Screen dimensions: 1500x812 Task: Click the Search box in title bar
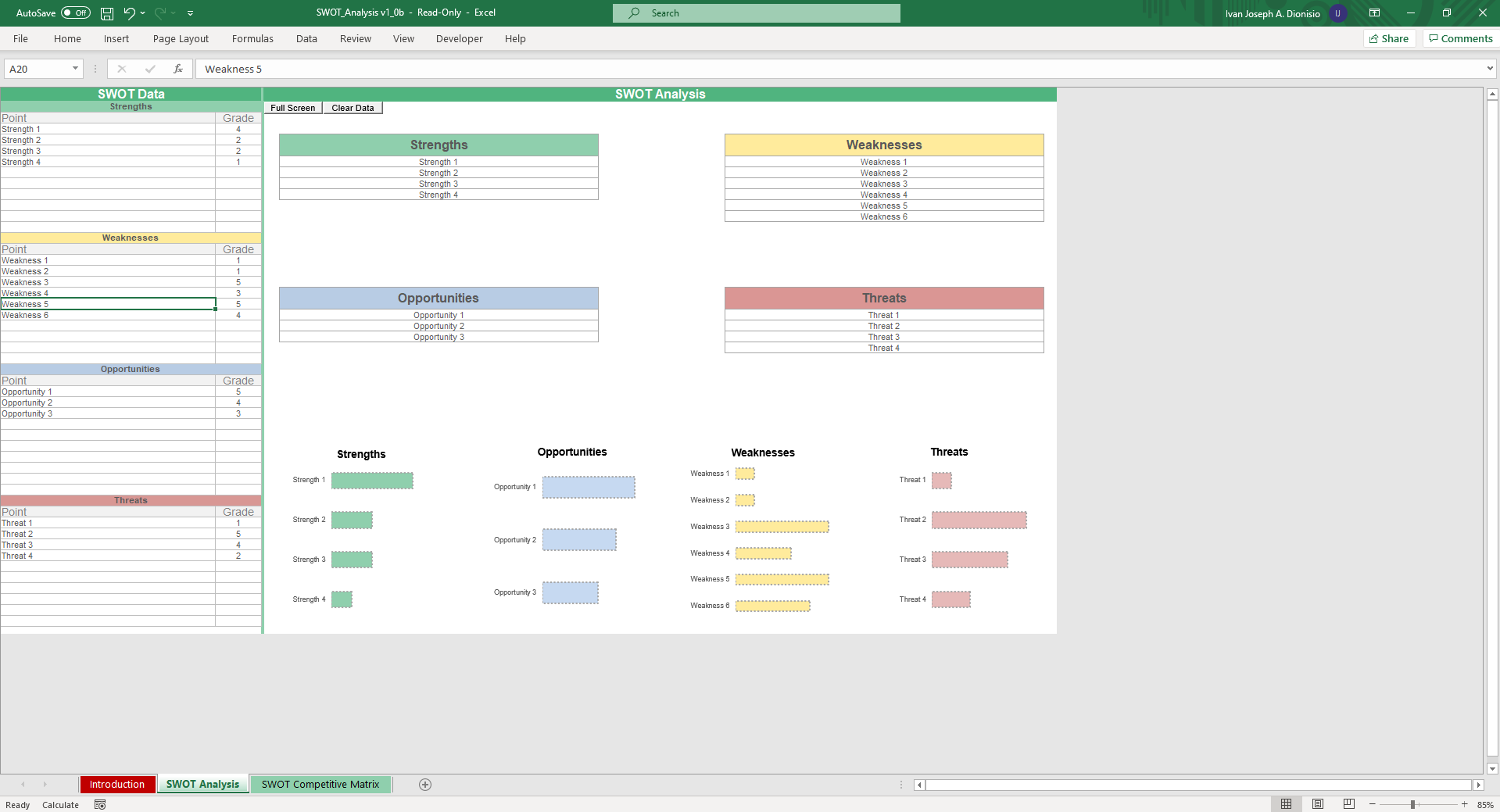(757, 13)
